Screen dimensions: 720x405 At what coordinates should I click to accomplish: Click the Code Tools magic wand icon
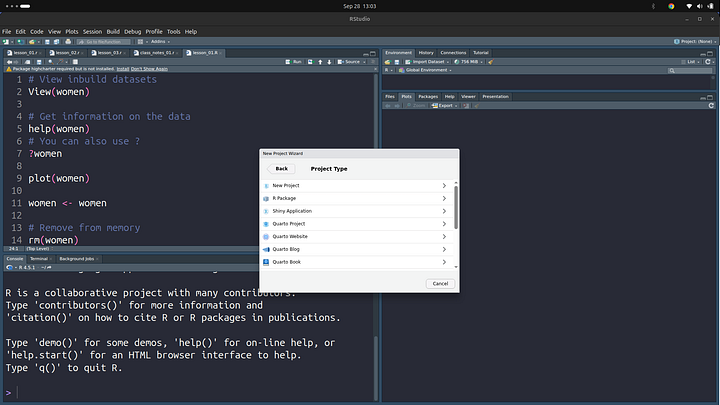click(x=61, y=62)
